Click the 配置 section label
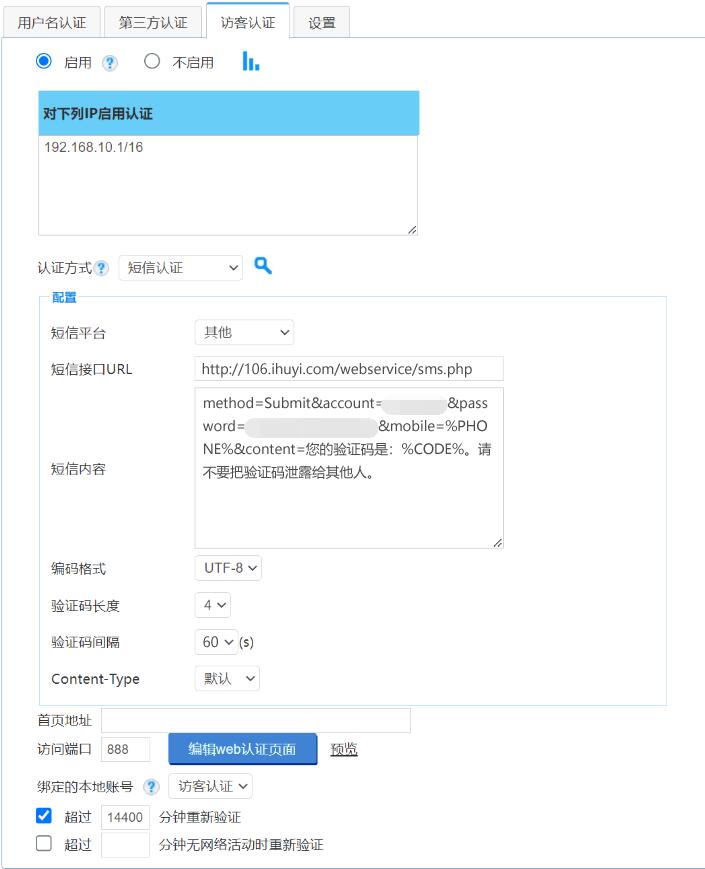This screenshot has height=869, width=705. coord(64,298)
